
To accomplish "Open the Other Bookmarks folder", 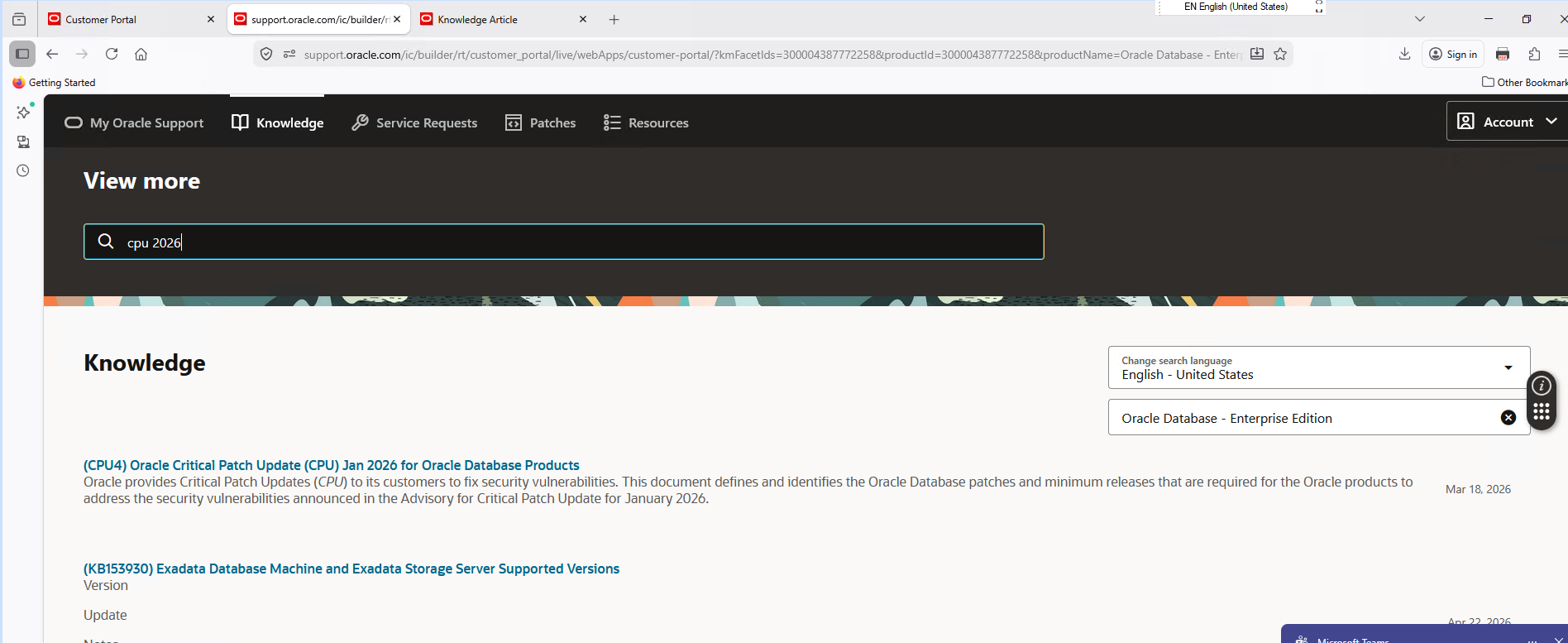I will (x=1524, y=83).
